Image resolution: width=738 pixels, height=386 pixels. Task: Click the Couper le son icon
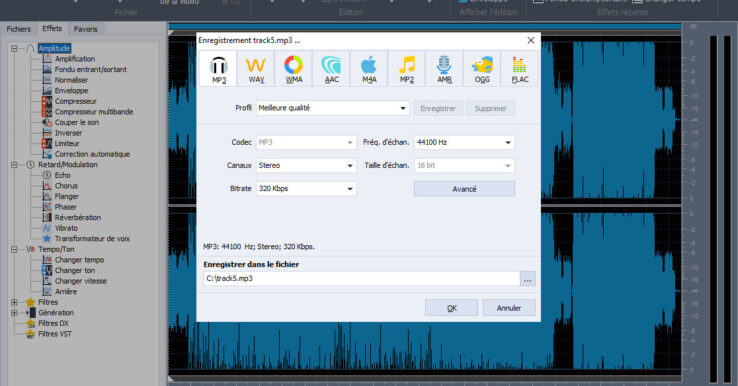(47, 122)
